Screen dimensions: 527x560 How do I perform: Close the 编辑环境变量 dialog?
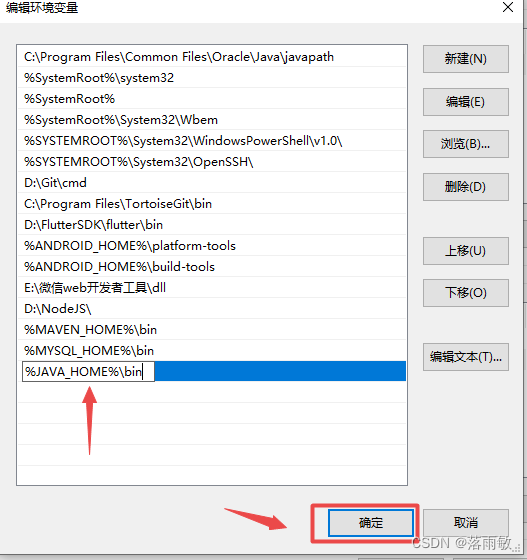click(508, 7)
